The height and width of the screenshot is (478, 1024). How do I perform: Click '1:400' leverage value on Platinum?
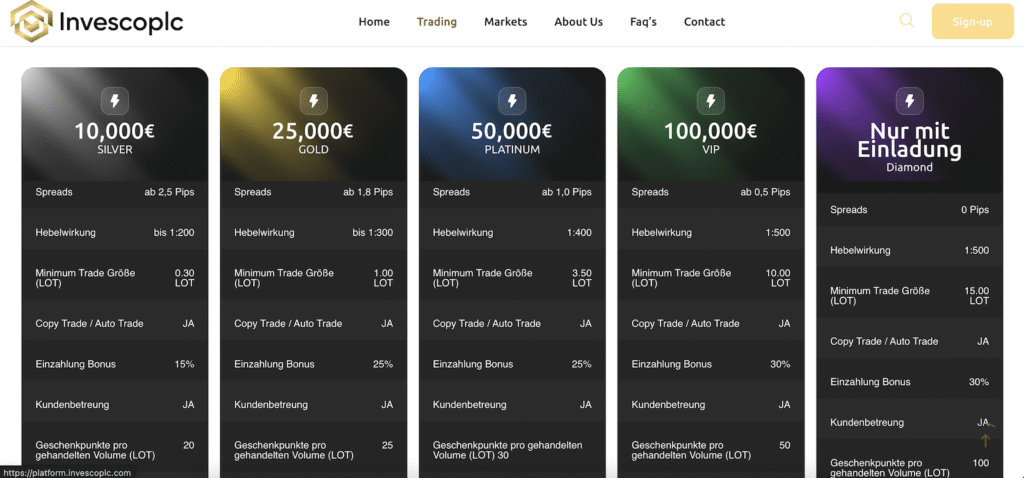(x=580, y=232)
